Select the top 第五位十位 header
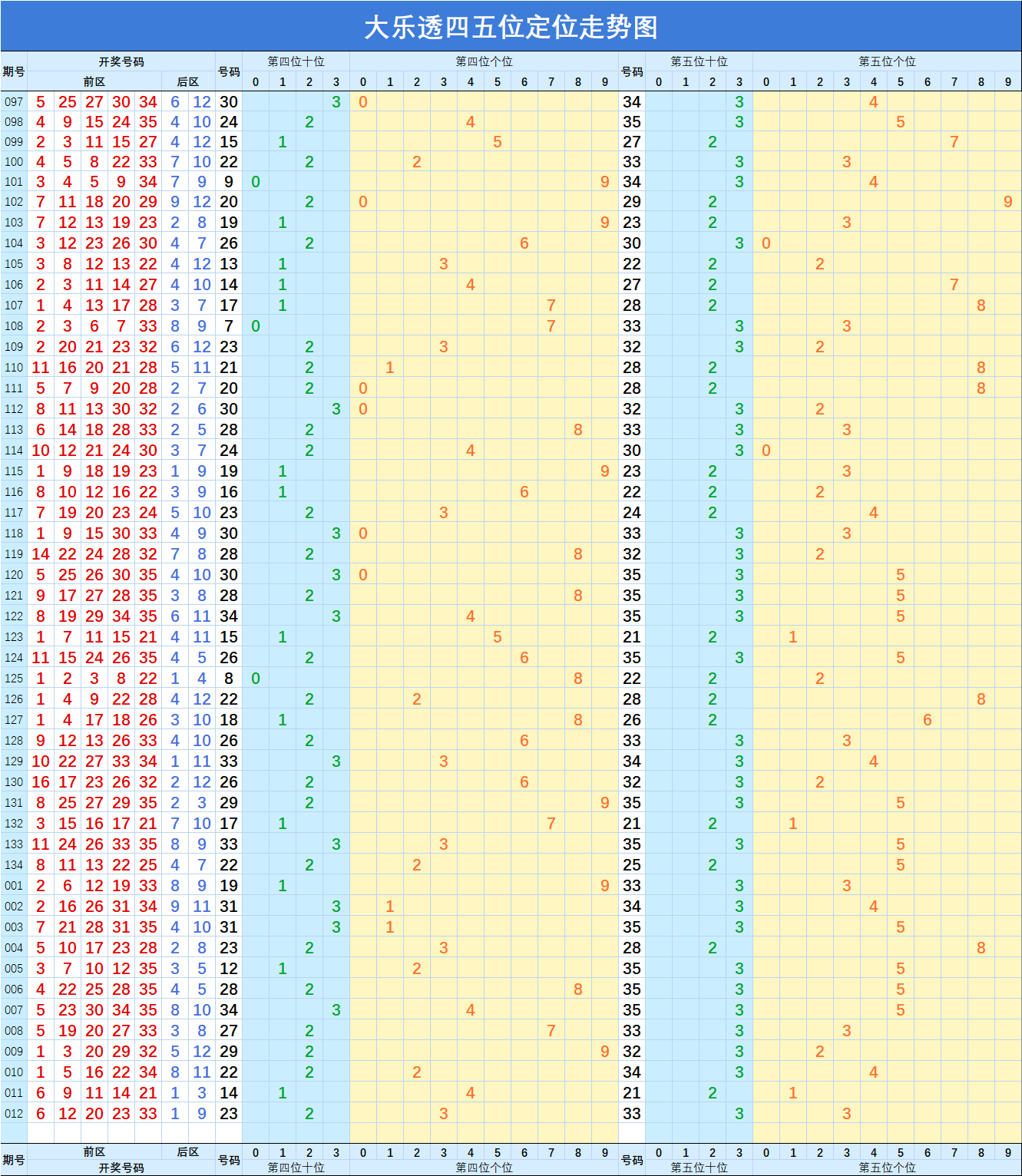The height and width of the screenshot is (1176, 1022). tap(699, 61)
